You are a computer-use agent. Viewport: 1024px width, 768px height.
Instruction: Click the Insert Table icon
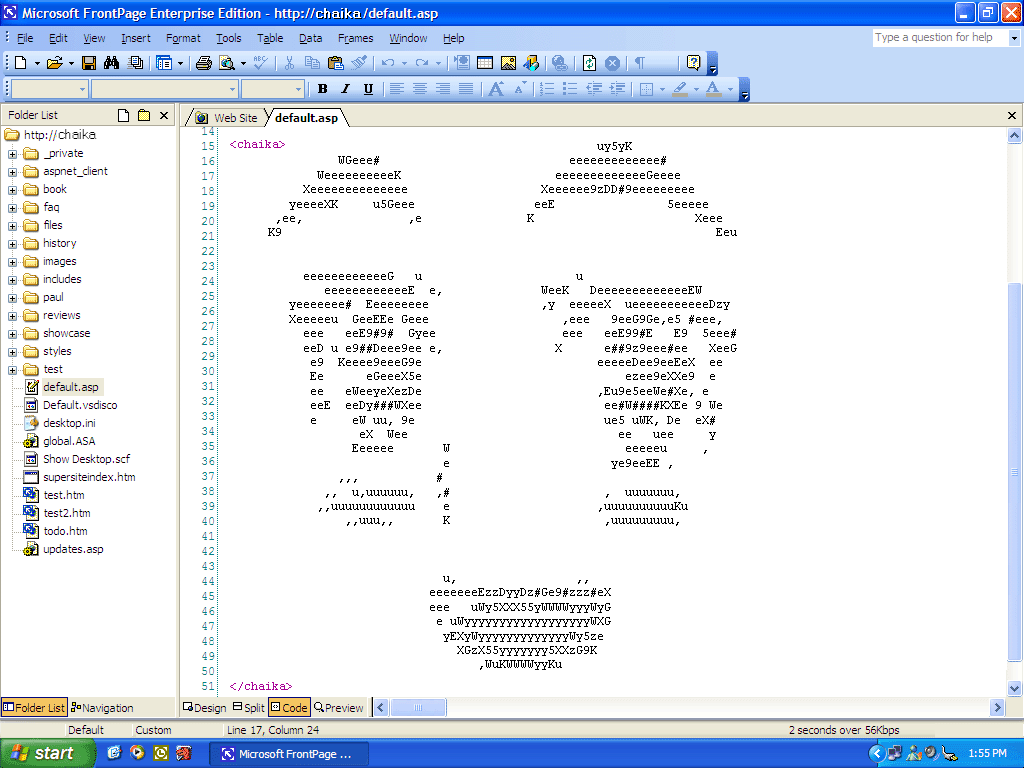pos(485,63)
